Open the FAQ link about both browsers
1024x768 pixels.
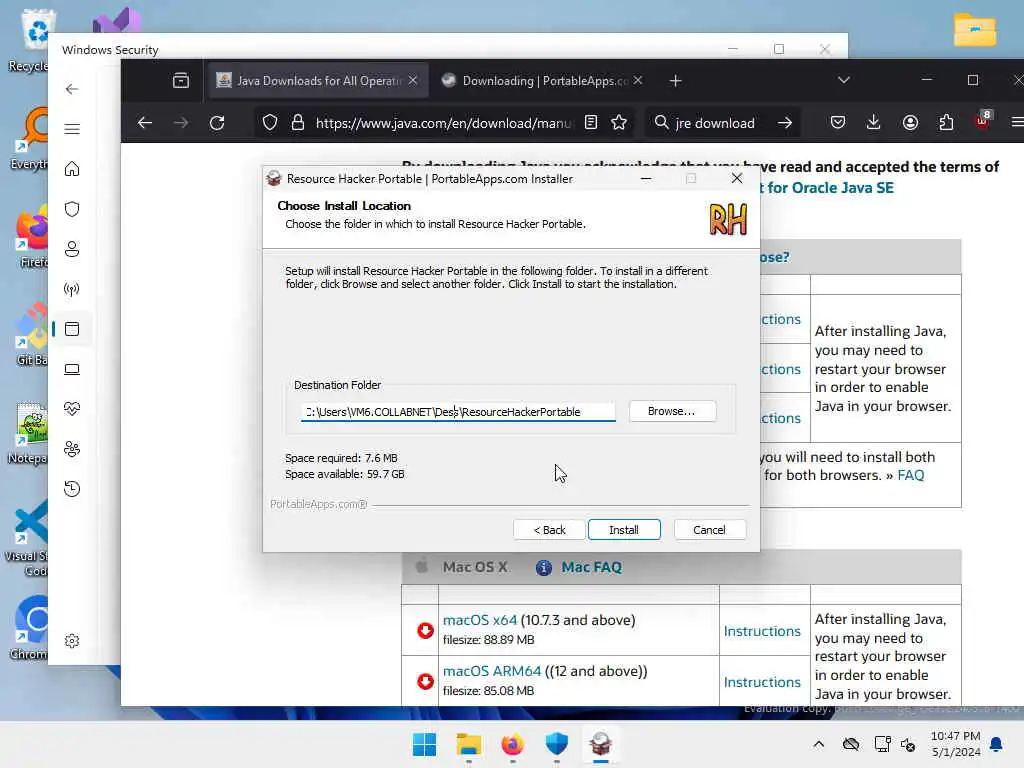point(910,475)
